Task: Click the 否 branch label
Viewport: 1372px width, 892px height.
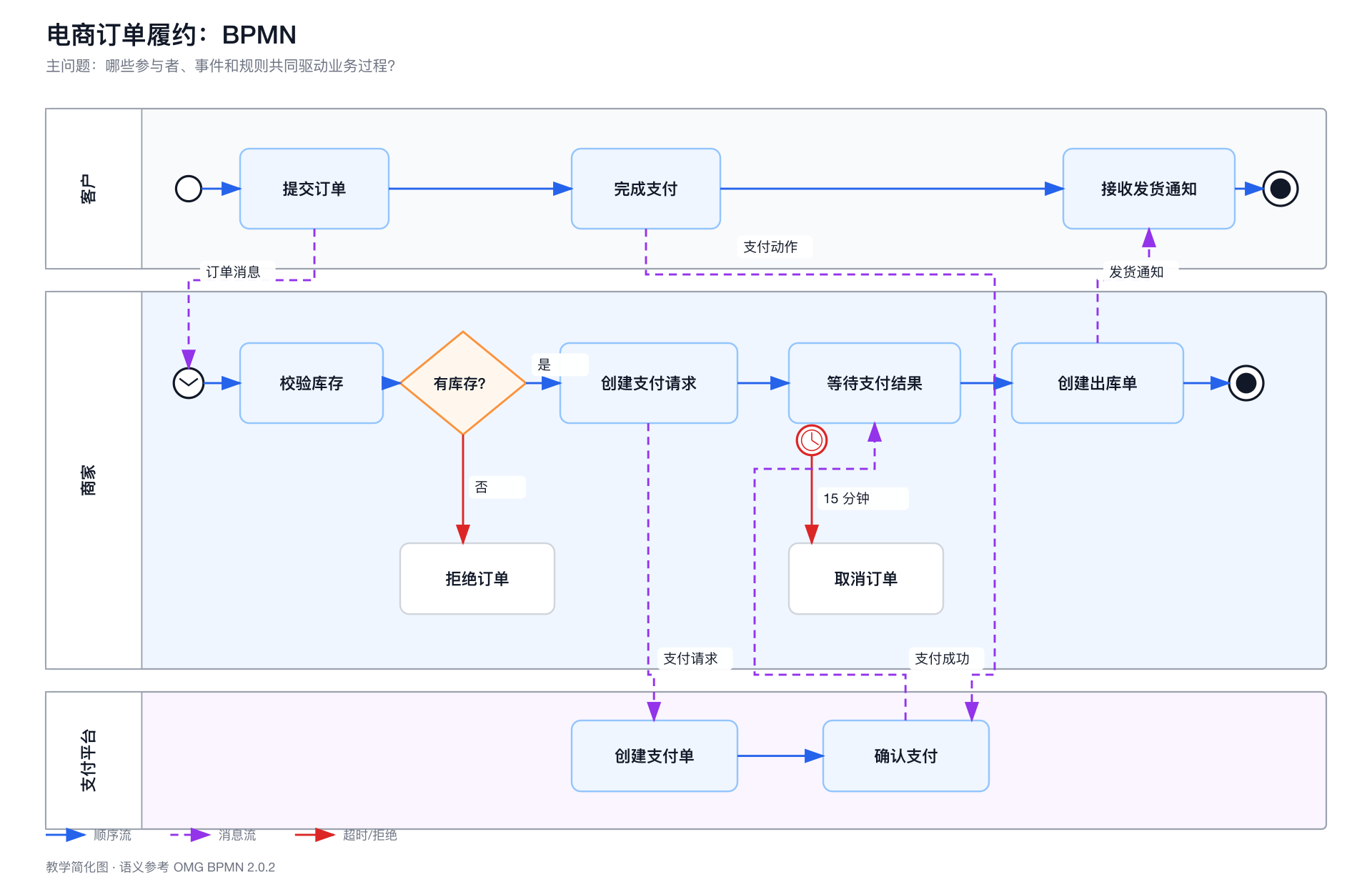Action: 482,487
